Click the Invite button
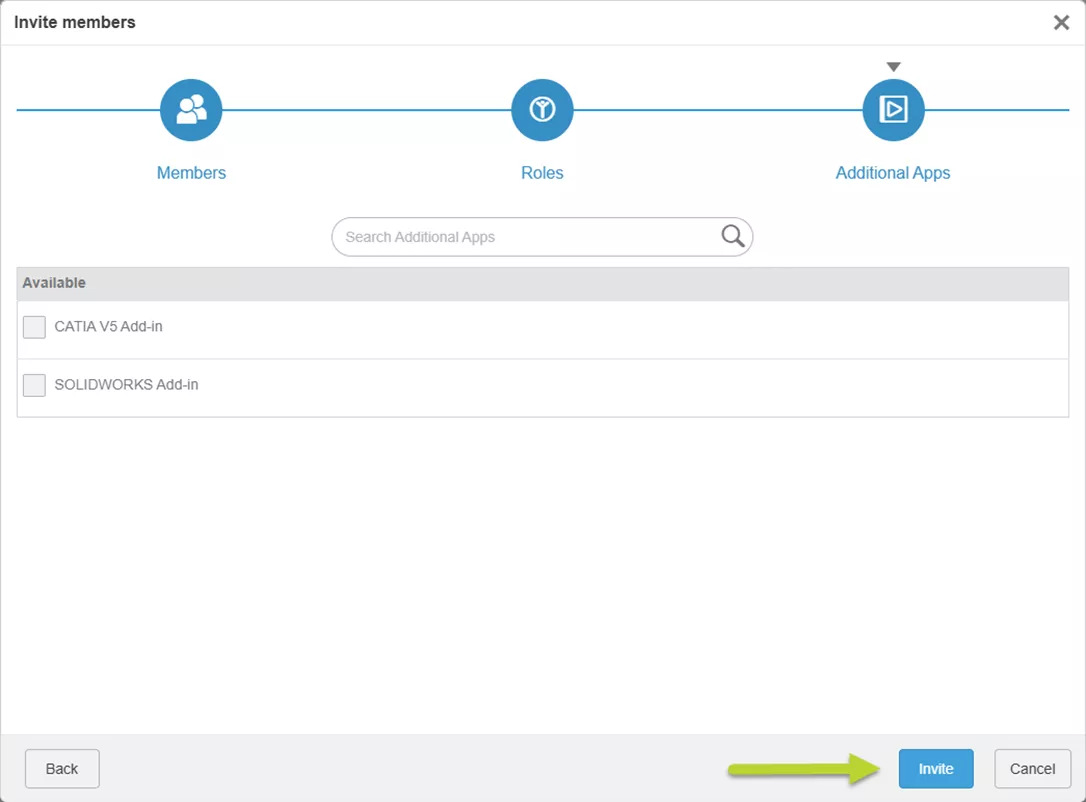Screen dimensions: 1086x802 [935, 768]
